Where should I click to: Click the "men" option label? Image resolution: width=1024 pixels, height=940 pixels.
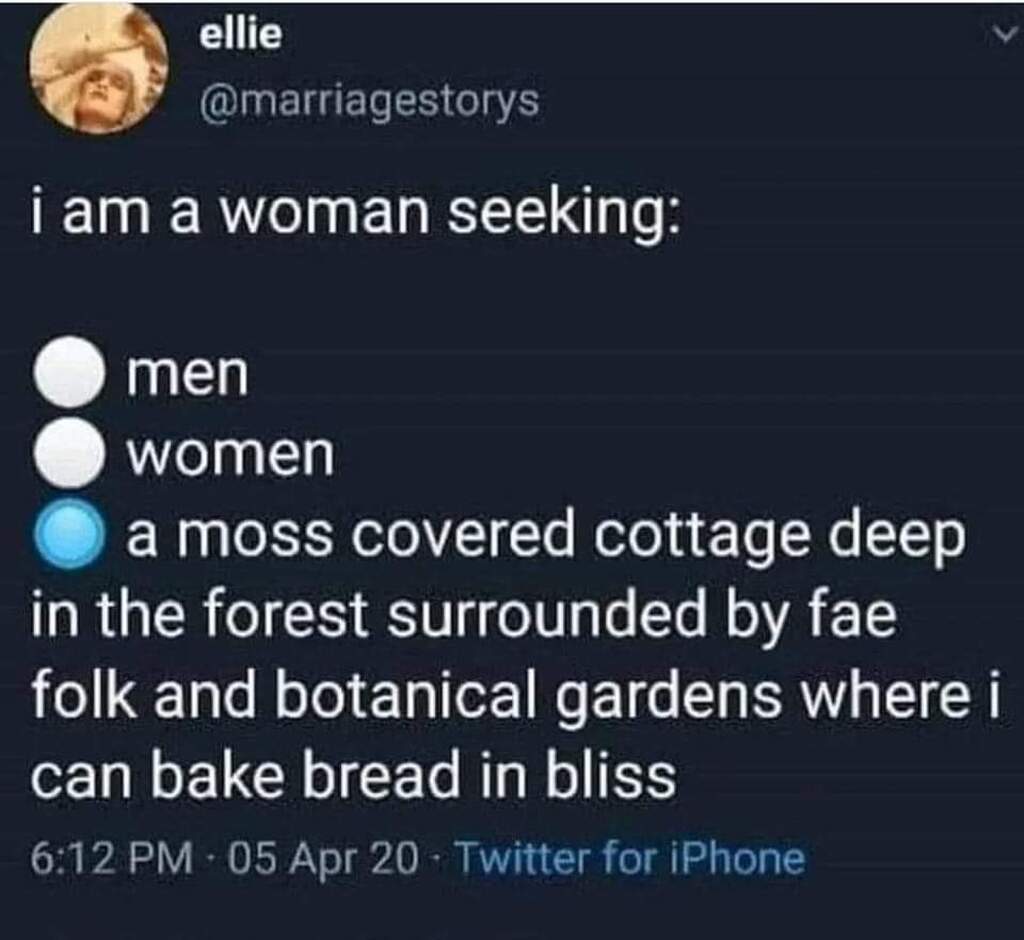pyautogui.click(x=188, y=374)
